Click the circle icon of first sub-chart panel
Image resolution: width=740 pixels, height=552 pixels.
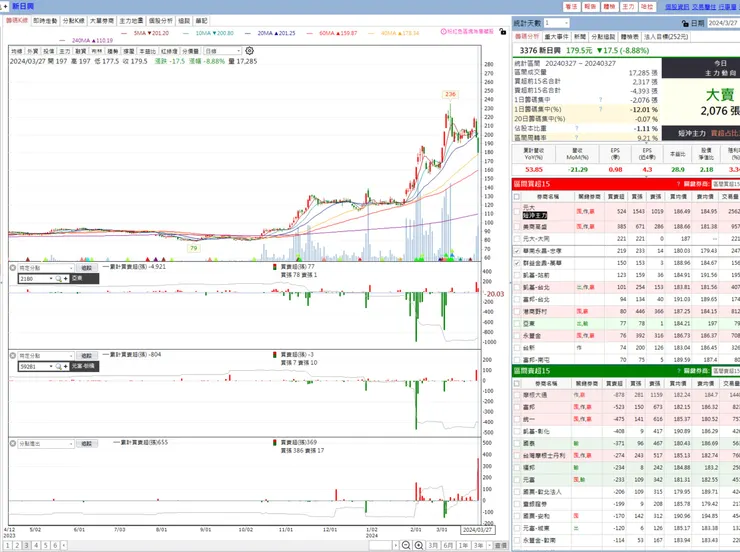pos(13,268)
